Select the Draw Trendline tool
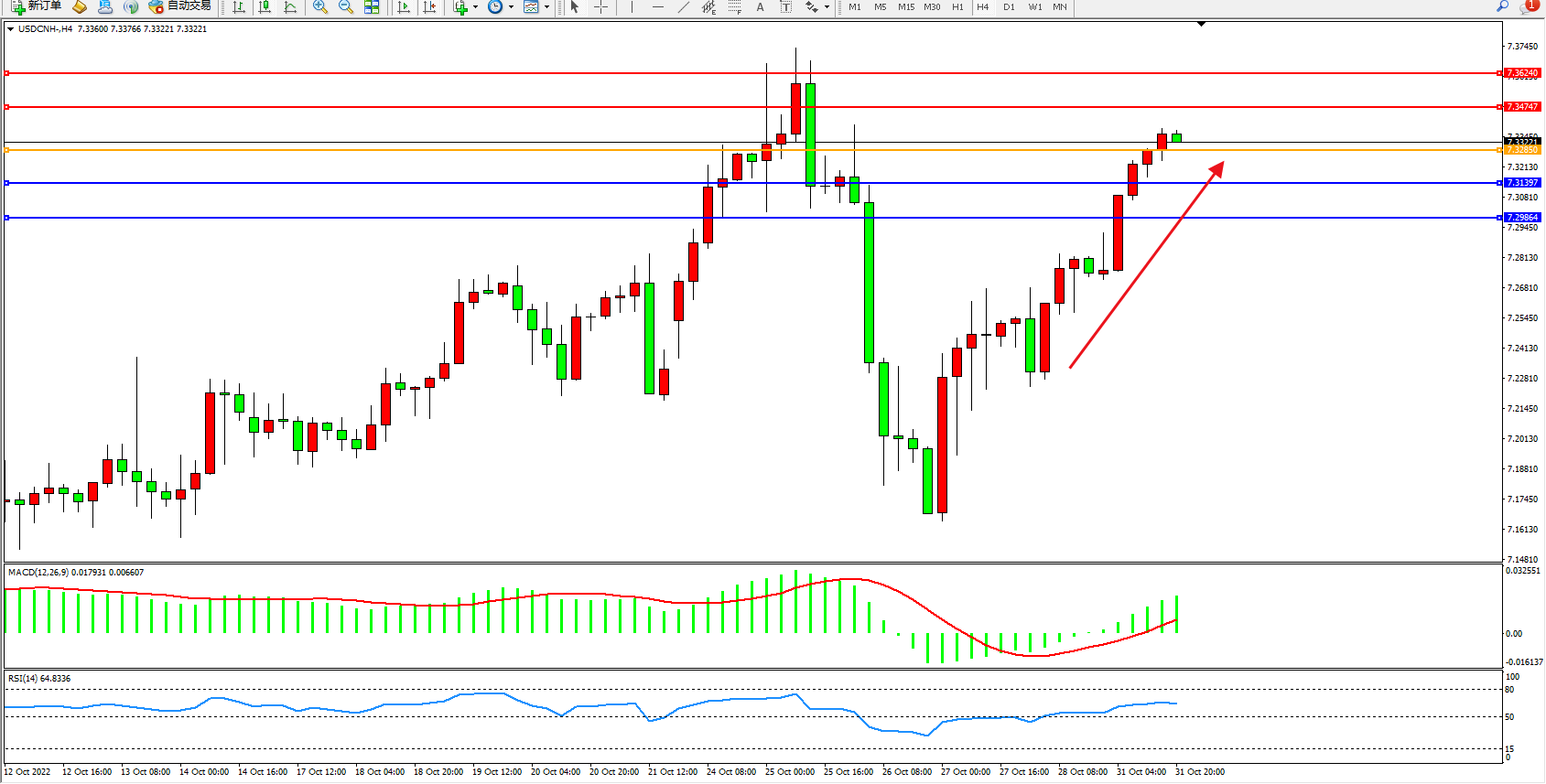This screenshot has height=784, width=1546. (683, 6)
